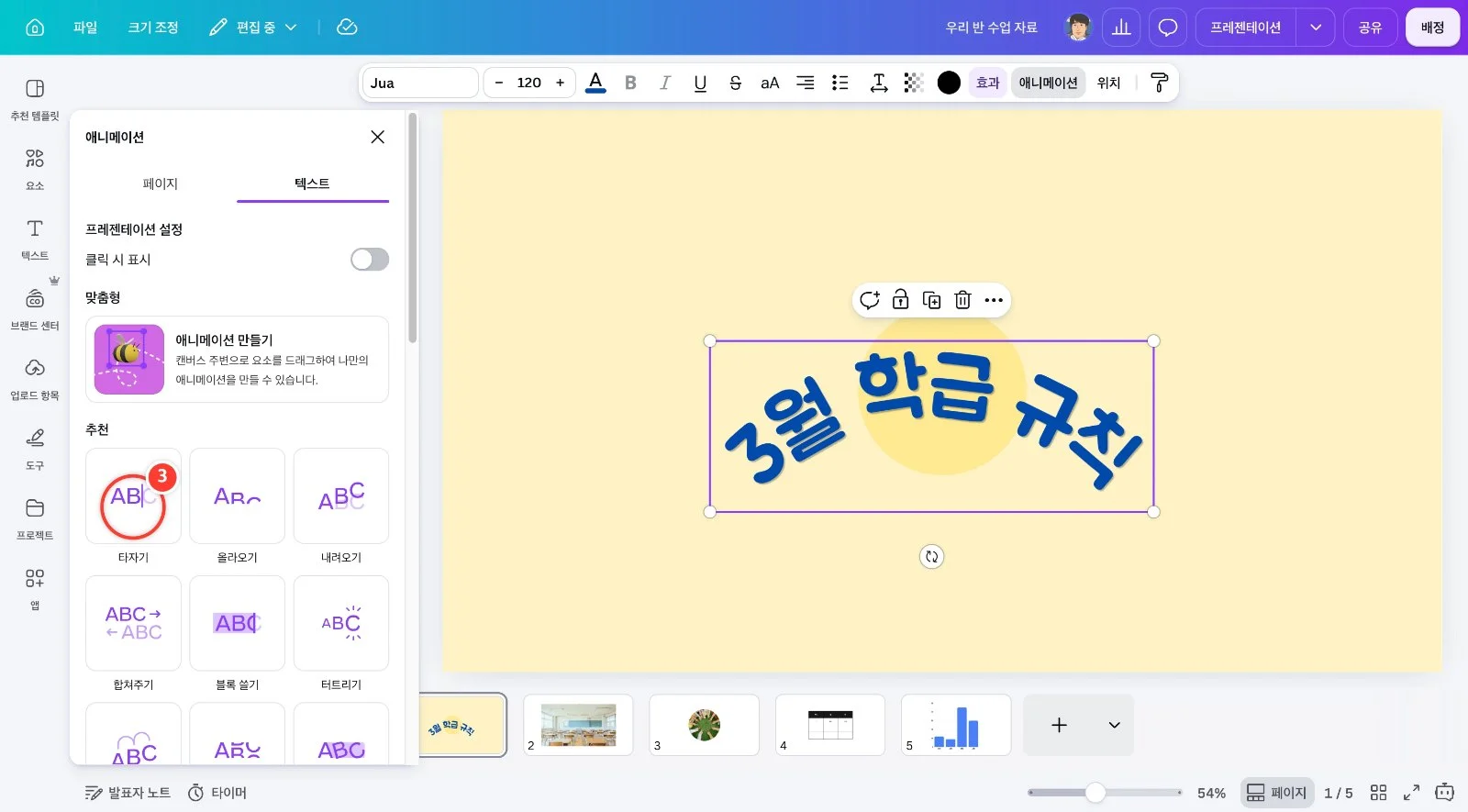1468x812 pixels.
Task: Open the 업로드 항목 panel
Action: click(35, 380)
